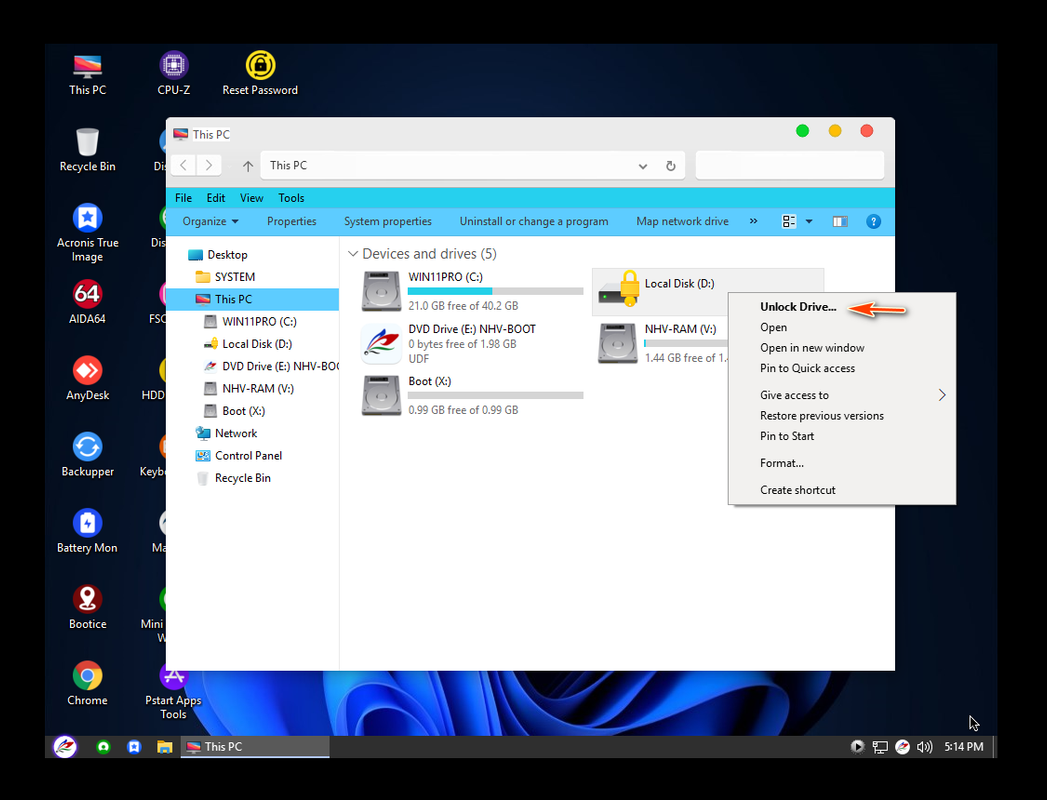Open Battery Mon desktop icon
The width and height of the screenshot is (1047, 800).
coord(87,532)
